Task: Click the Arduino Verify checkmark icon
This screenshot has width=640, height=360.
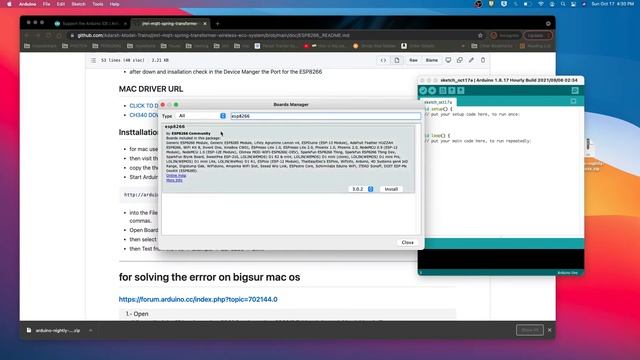Action: click(423, 91)
